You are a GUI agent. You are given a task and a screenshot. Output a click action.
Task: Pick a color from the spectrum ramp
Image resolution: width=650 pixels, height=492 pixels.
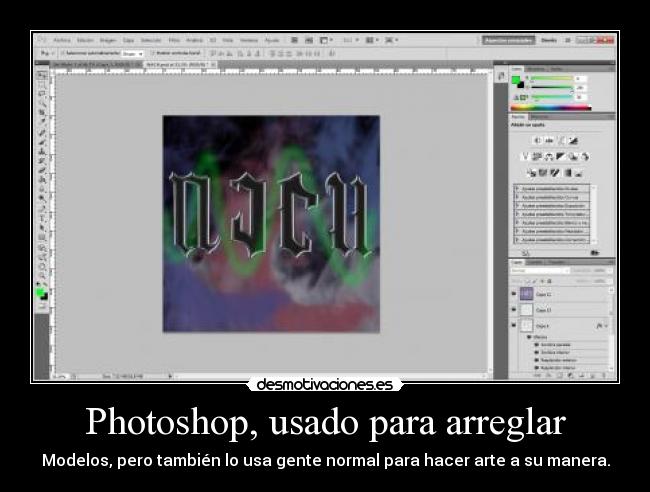coord(551,108)
